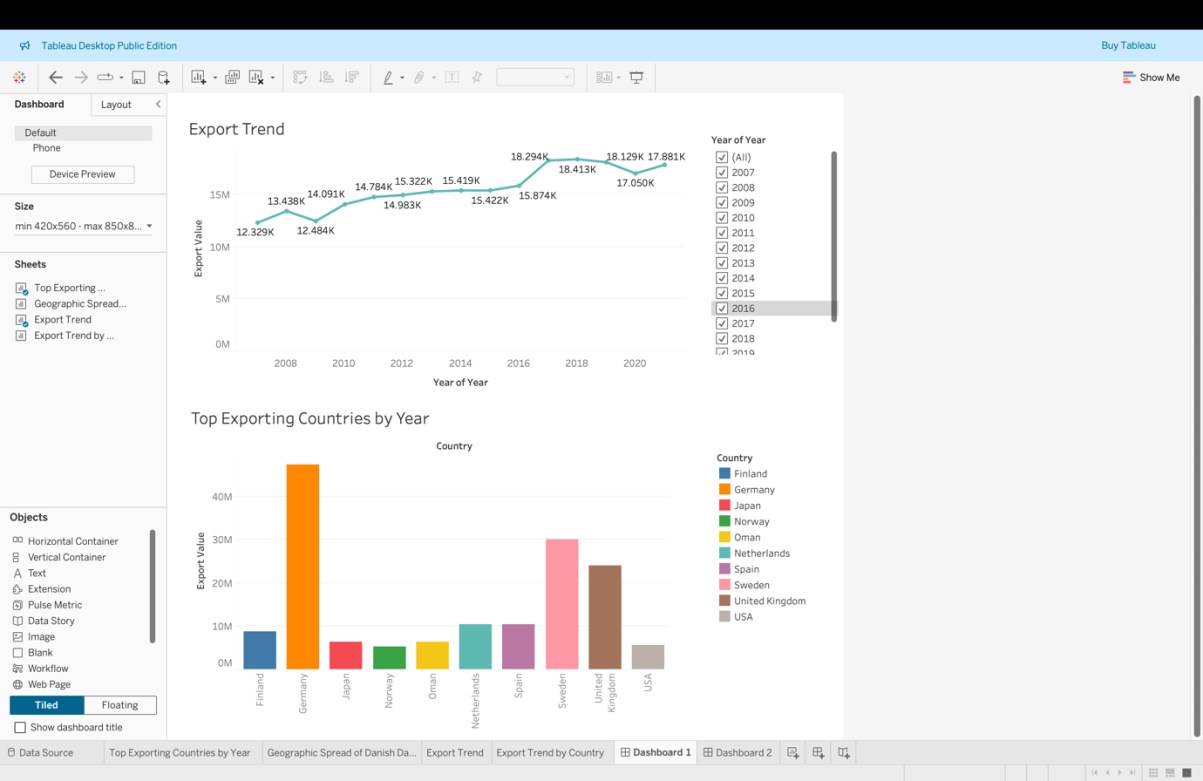Click the Group Members paperclip icon
This screenshot has height=781, width=1203.
pos(420,77)
